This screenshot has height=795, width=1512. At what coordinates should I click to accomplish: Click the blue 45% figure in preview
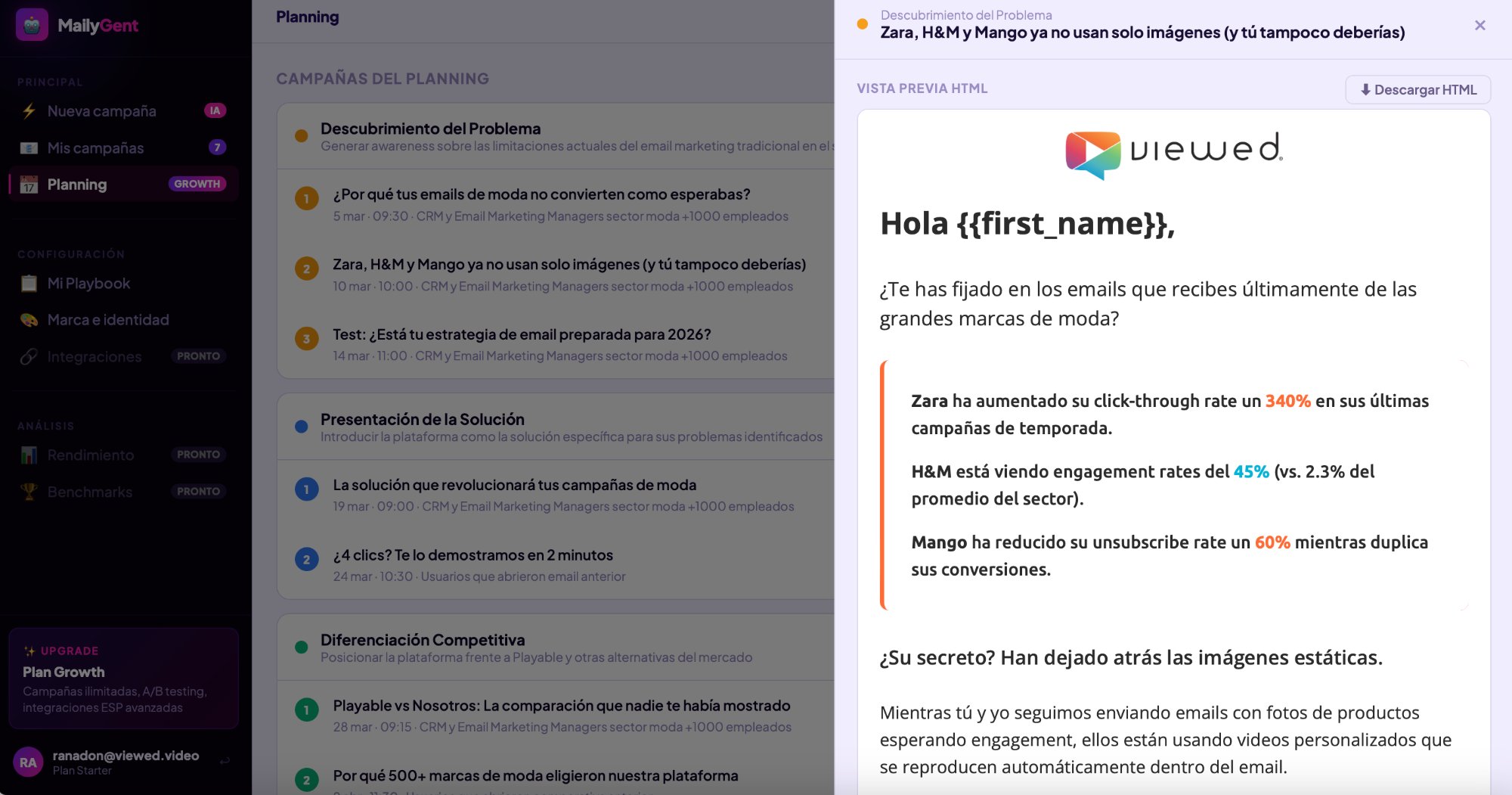coord(1251,472)
